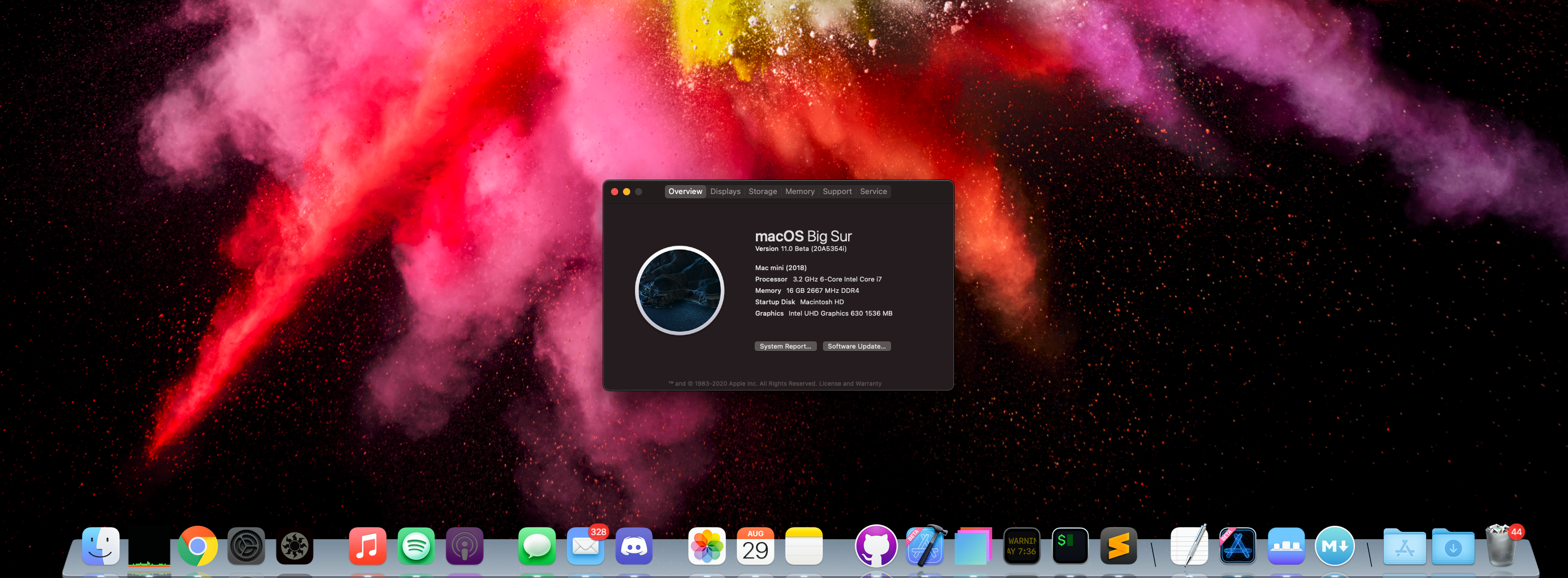Click the Software Update button
The height and width of the screenshot is (578, 1568).
[x=856, y=346]
